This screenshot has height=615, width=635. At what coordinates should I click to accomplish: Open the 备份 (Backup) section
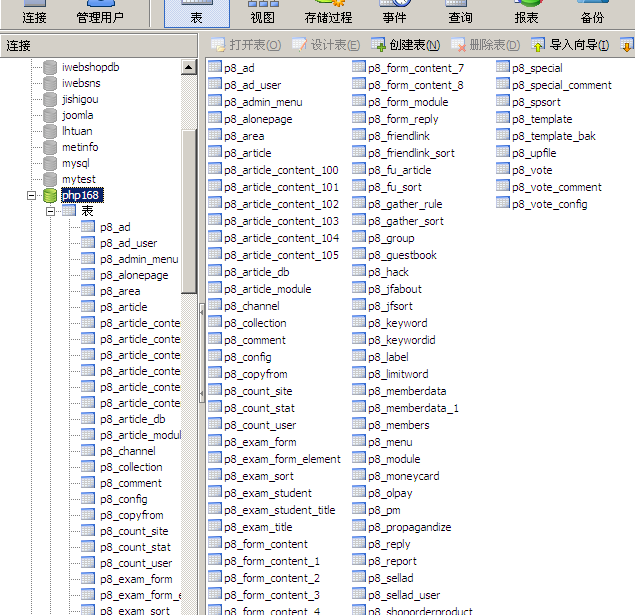pos(592,13)
